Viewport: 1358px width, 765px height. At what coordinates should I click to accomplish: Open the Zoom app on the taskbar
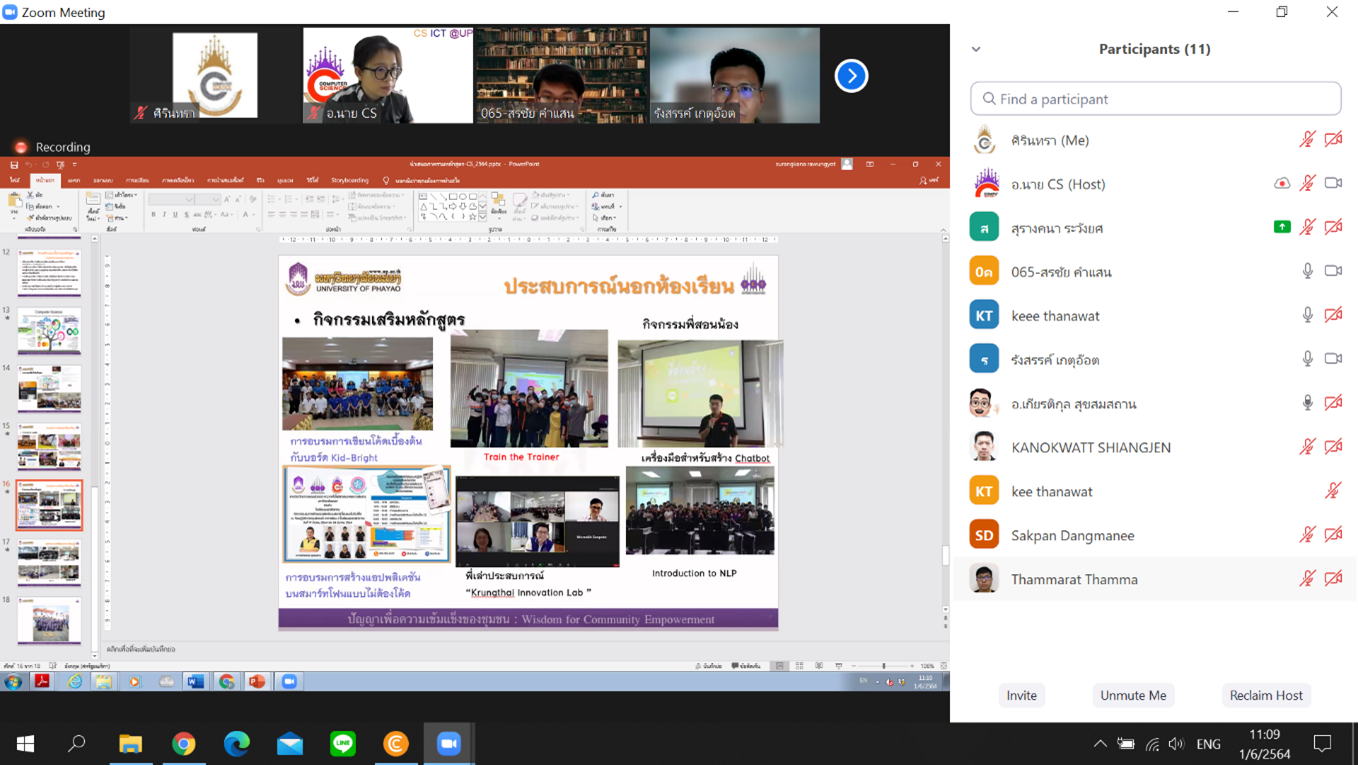pos(448,743)
